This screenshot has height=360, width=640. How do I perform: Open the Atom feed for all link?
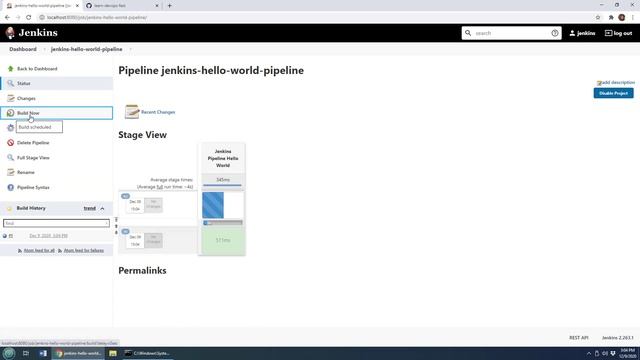(39, 251)
